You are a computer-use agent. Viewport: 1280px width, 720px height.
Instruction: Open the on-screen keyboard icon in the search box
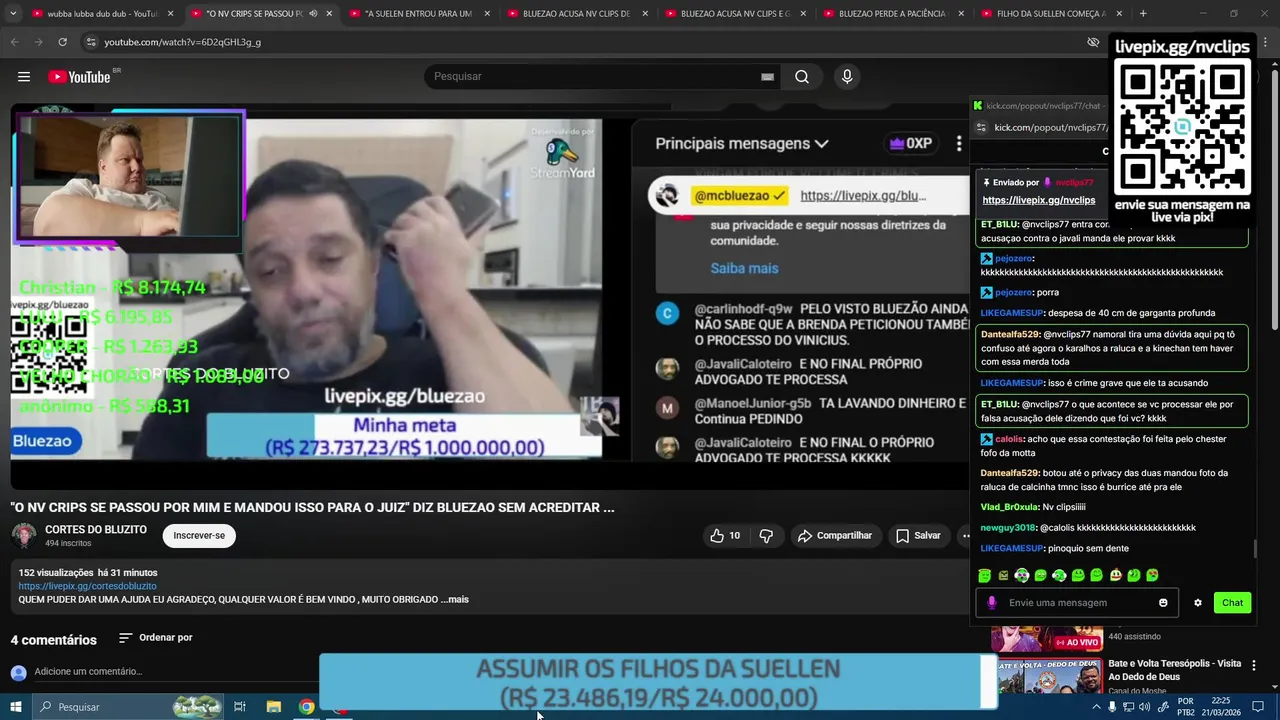pos(767,77)
